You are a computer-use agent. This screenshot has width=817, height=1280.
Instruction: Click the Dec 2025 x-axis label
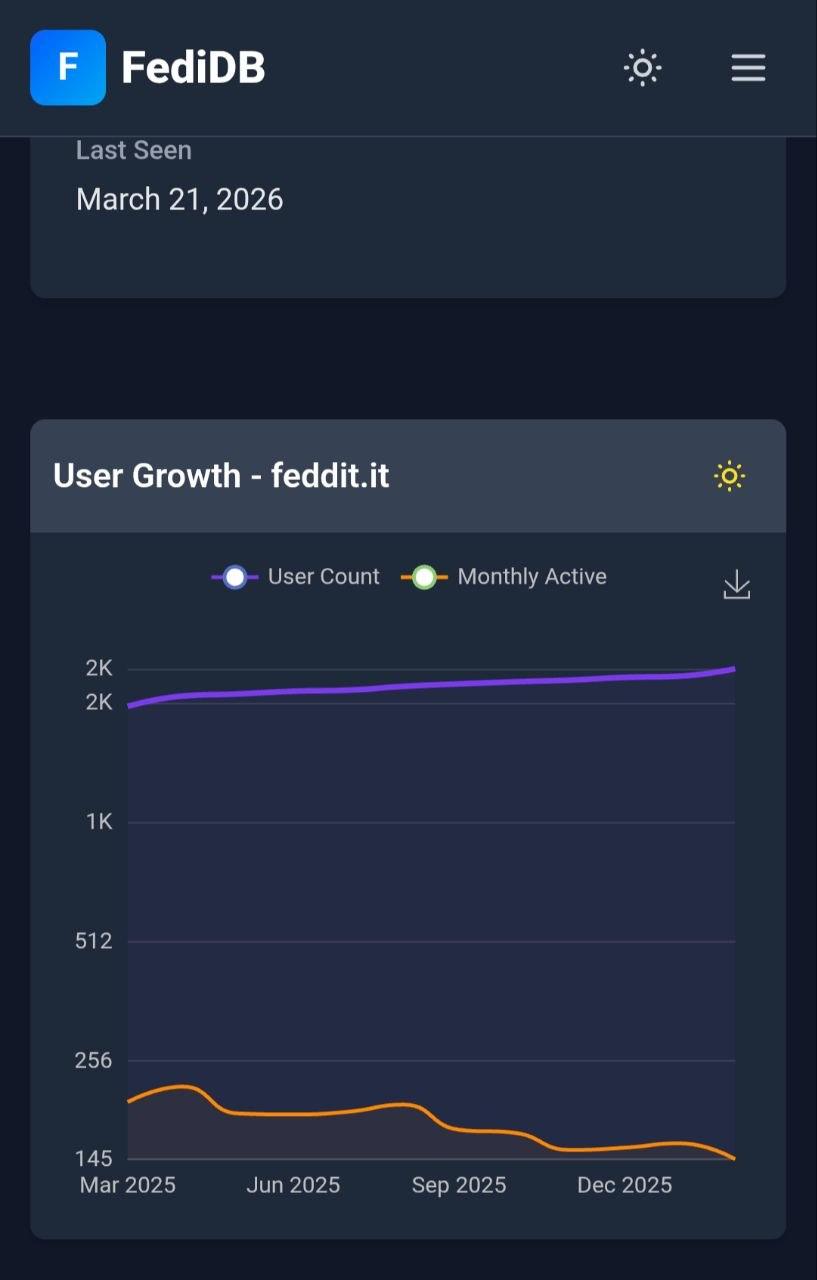(625, 1185)
